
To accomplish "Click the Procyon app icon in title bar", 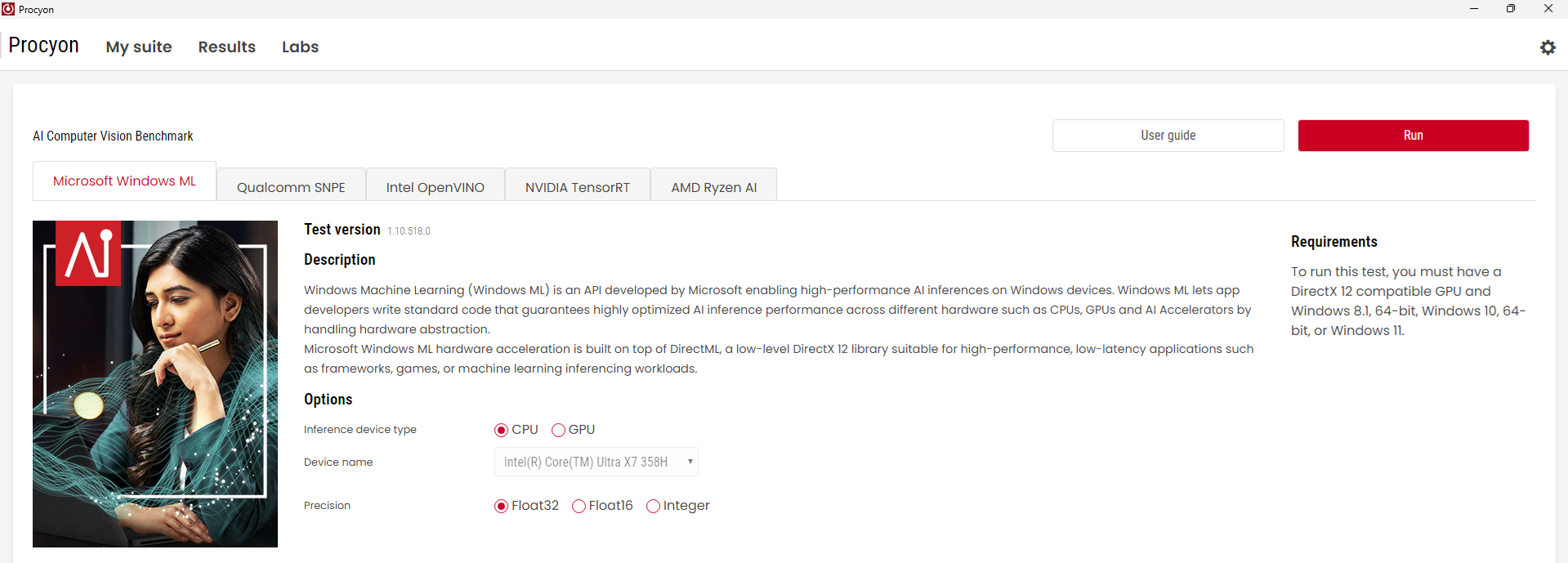I will click(8, 9).
